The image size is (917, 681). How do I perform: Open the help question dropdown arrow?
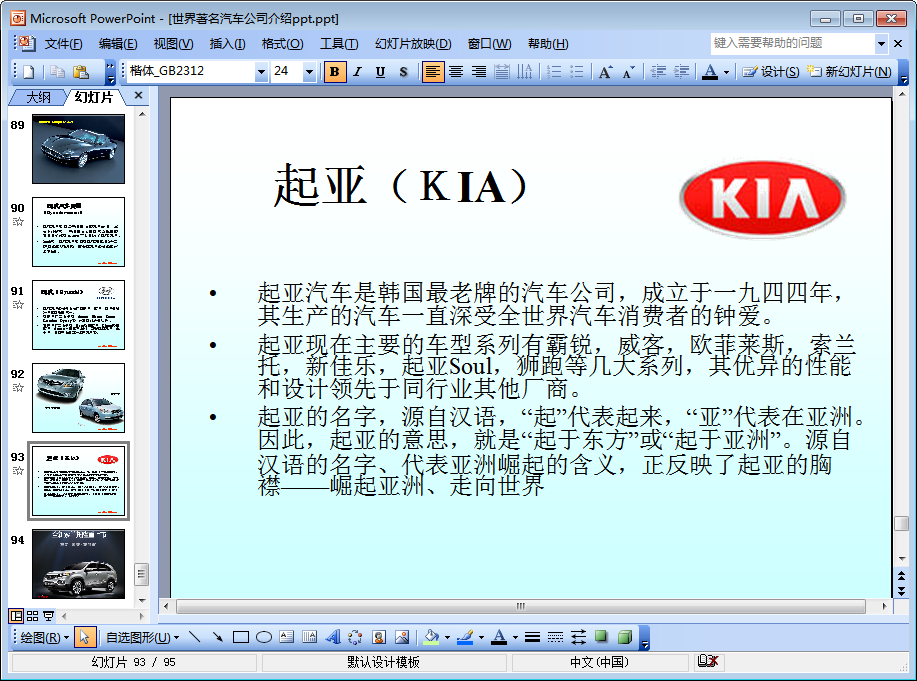click(881, 43)
